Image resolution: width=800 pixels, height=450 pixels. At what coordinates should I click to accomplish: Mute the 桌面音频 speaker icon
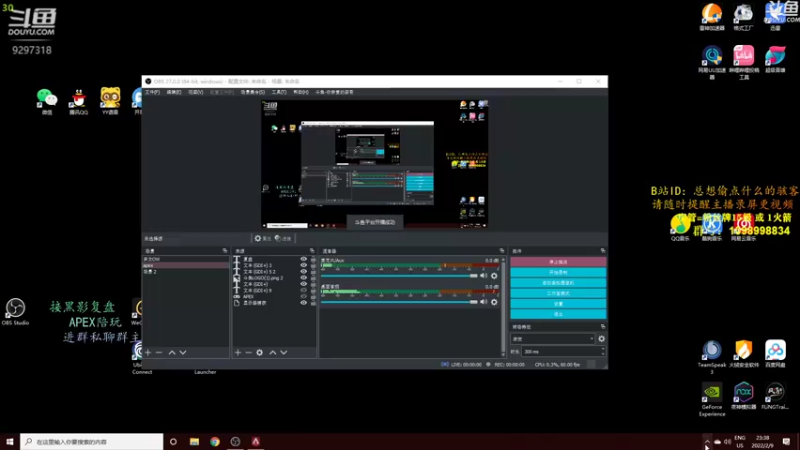pos(484,302)
